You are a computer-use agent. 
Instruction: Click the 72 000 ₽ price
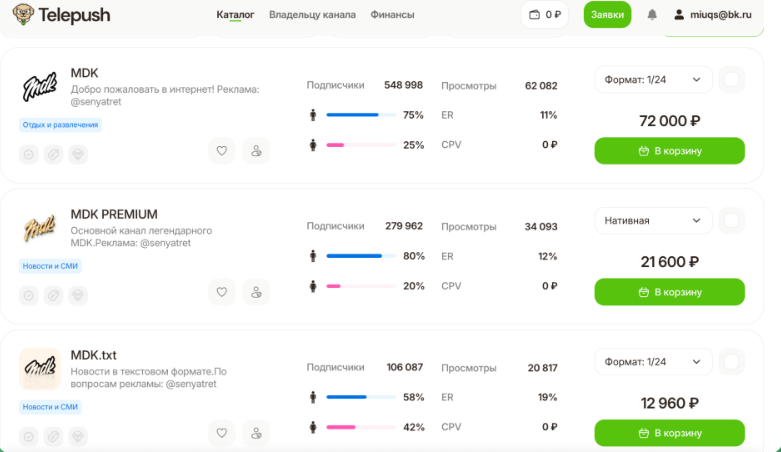pos(669,121)
